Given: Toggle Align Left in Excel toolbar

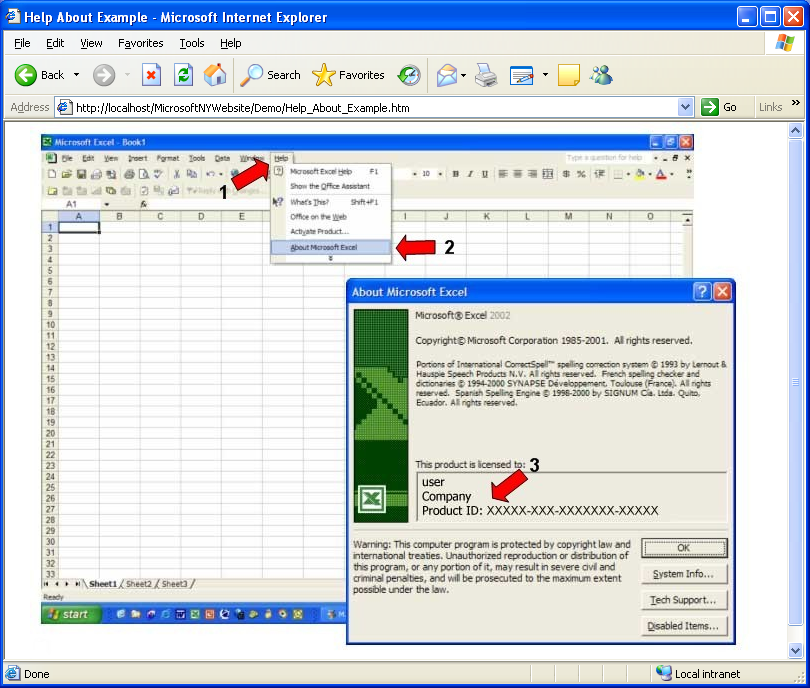Looking at the screenshot, I should (503, 174).
